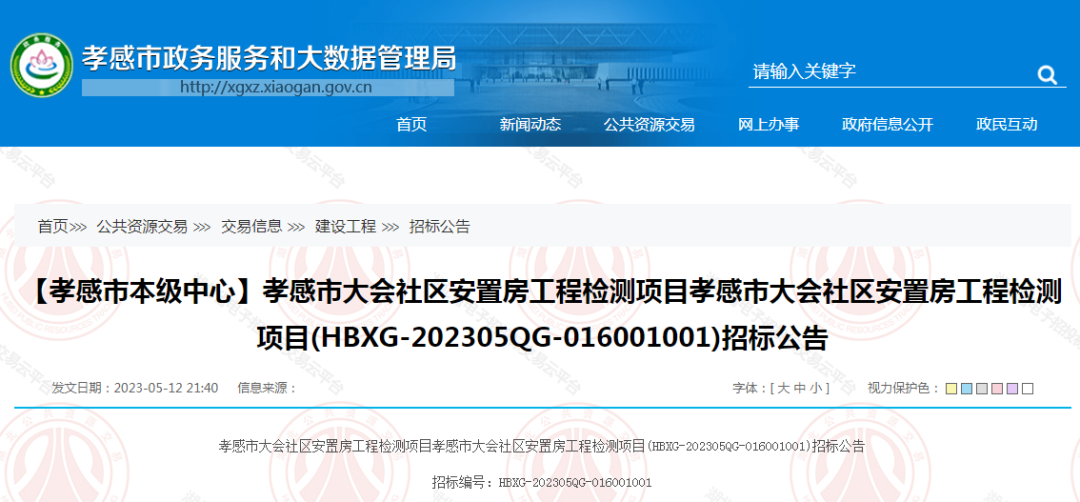Open the 新闻动态 navigation menu item
Screen dimensions: 1080x502
click(530, 125)
